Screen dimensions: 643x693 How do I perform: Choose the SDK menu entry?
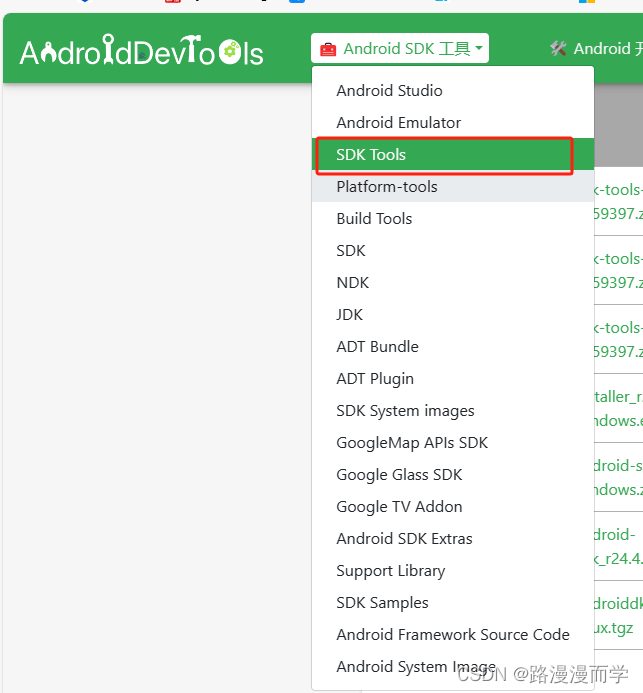tap(453, 251)
